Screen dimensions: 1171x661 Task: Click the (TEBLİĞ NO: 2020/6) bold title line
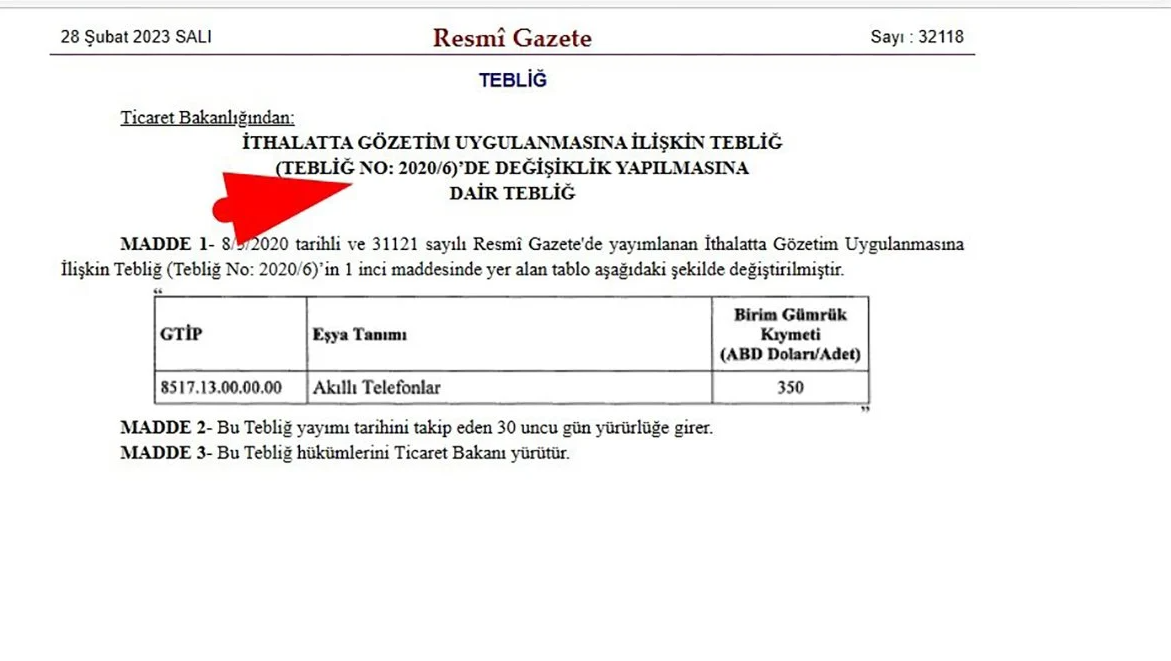click(512, 168)
